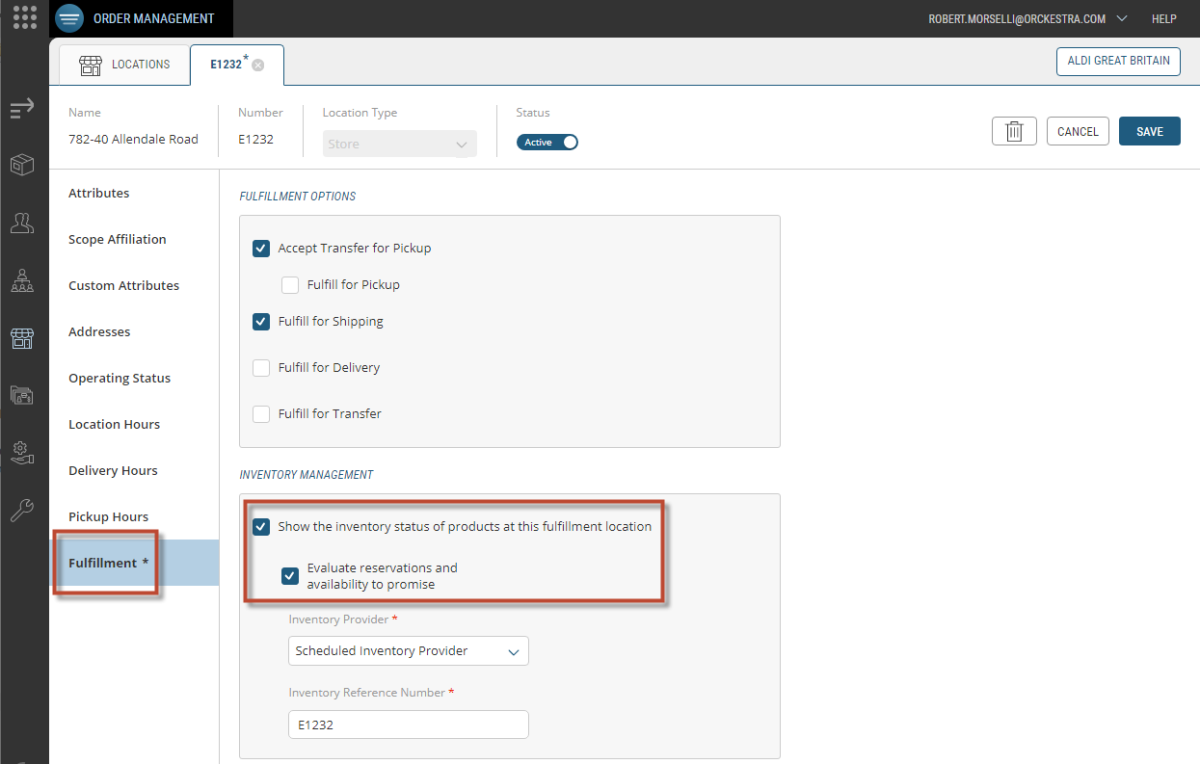Click the Save button
This screenshot has height=764, width=1200.
[x=1149, y=131]
